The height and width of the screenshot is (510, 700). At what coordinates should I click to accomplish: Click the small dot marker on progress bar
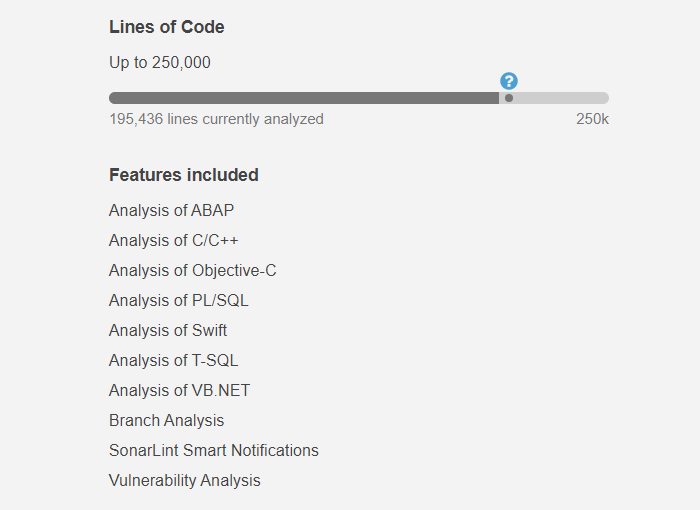point(509,98)
